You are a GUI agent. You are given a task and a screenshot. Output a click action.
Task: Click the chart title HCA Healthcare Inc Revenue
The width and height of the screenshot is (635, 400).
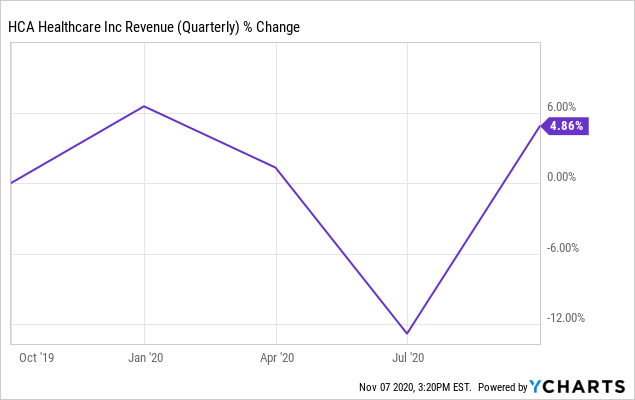[x=154, y=27]
